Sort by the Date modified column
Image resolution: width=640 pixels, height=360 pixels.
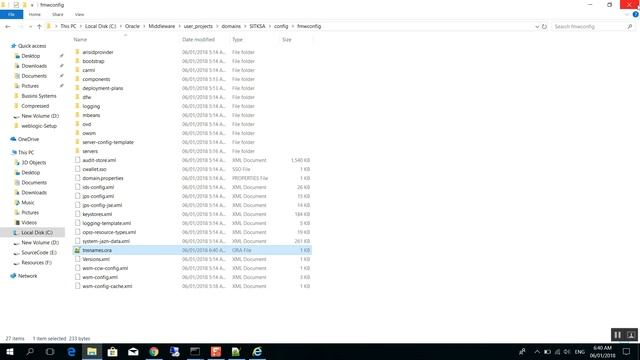tap(198, 40)
